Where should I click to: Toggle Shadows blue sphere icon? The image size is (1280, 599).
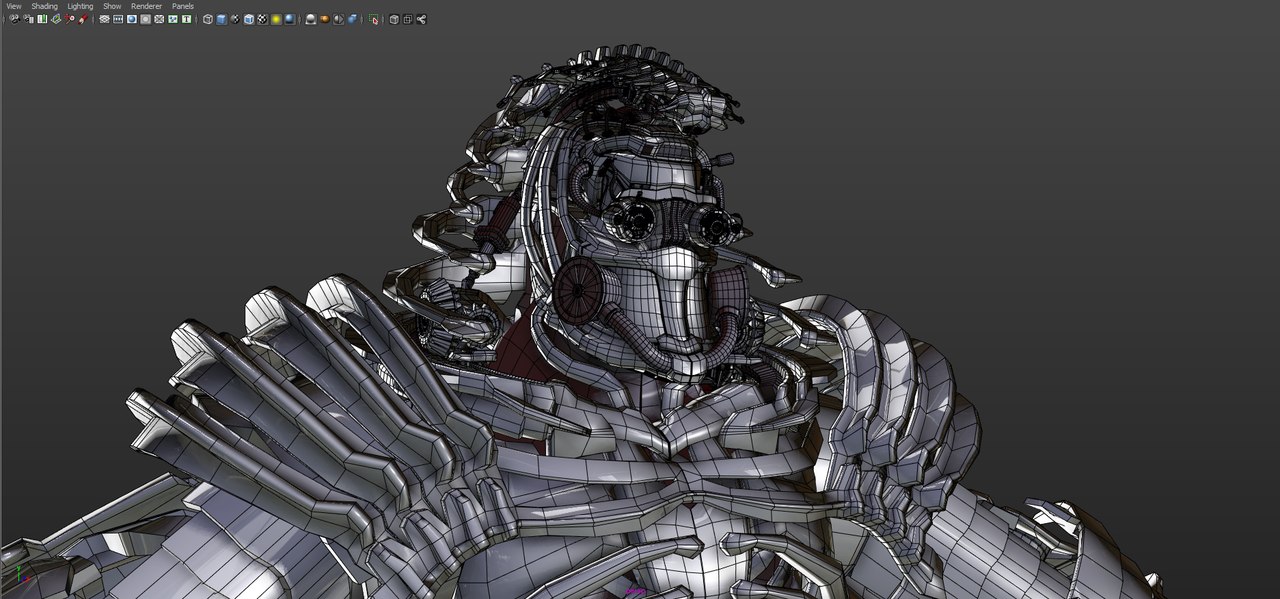tap(290, 19)
